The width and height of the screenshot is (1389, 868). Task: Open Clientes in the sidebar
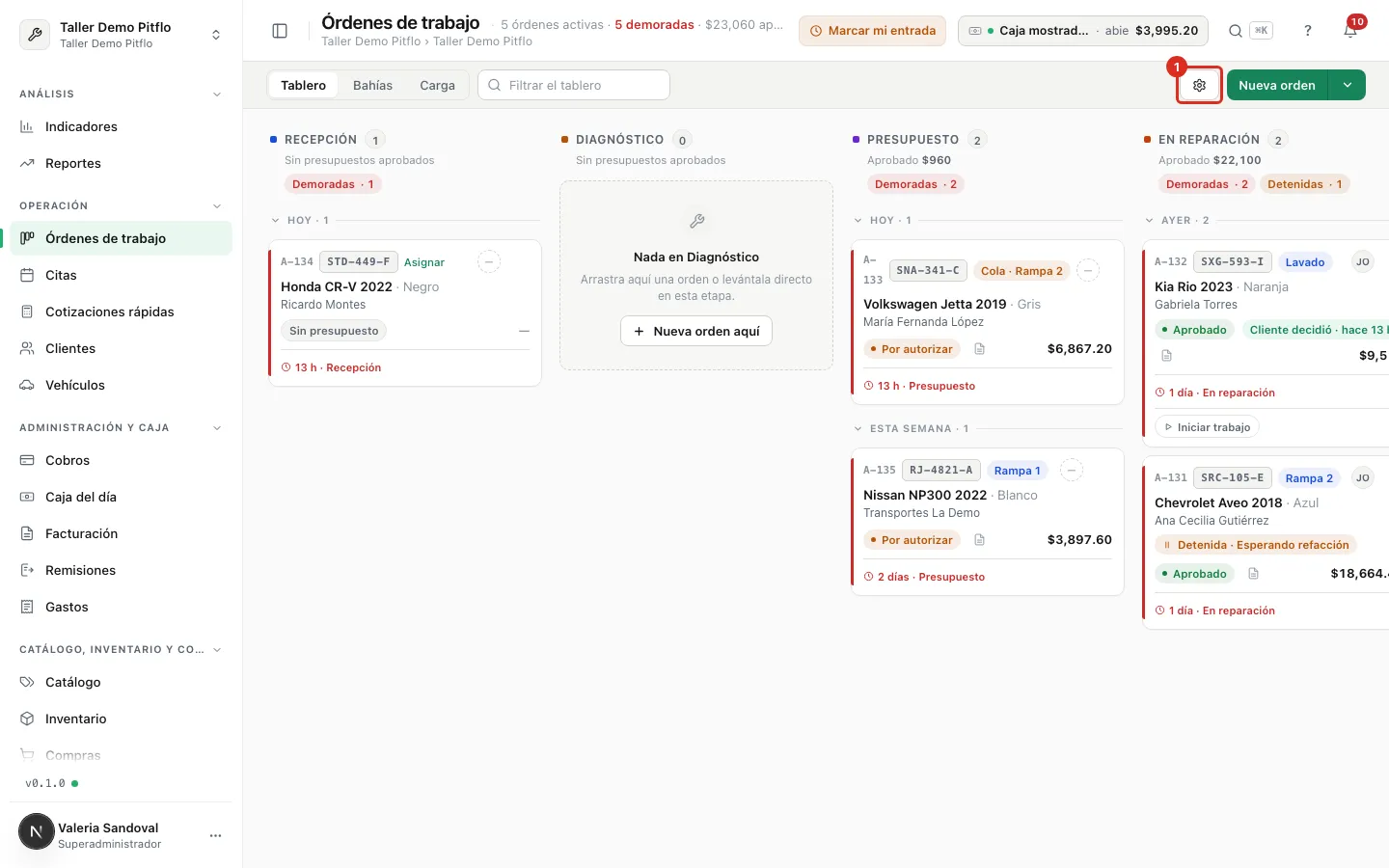point(121,348)
